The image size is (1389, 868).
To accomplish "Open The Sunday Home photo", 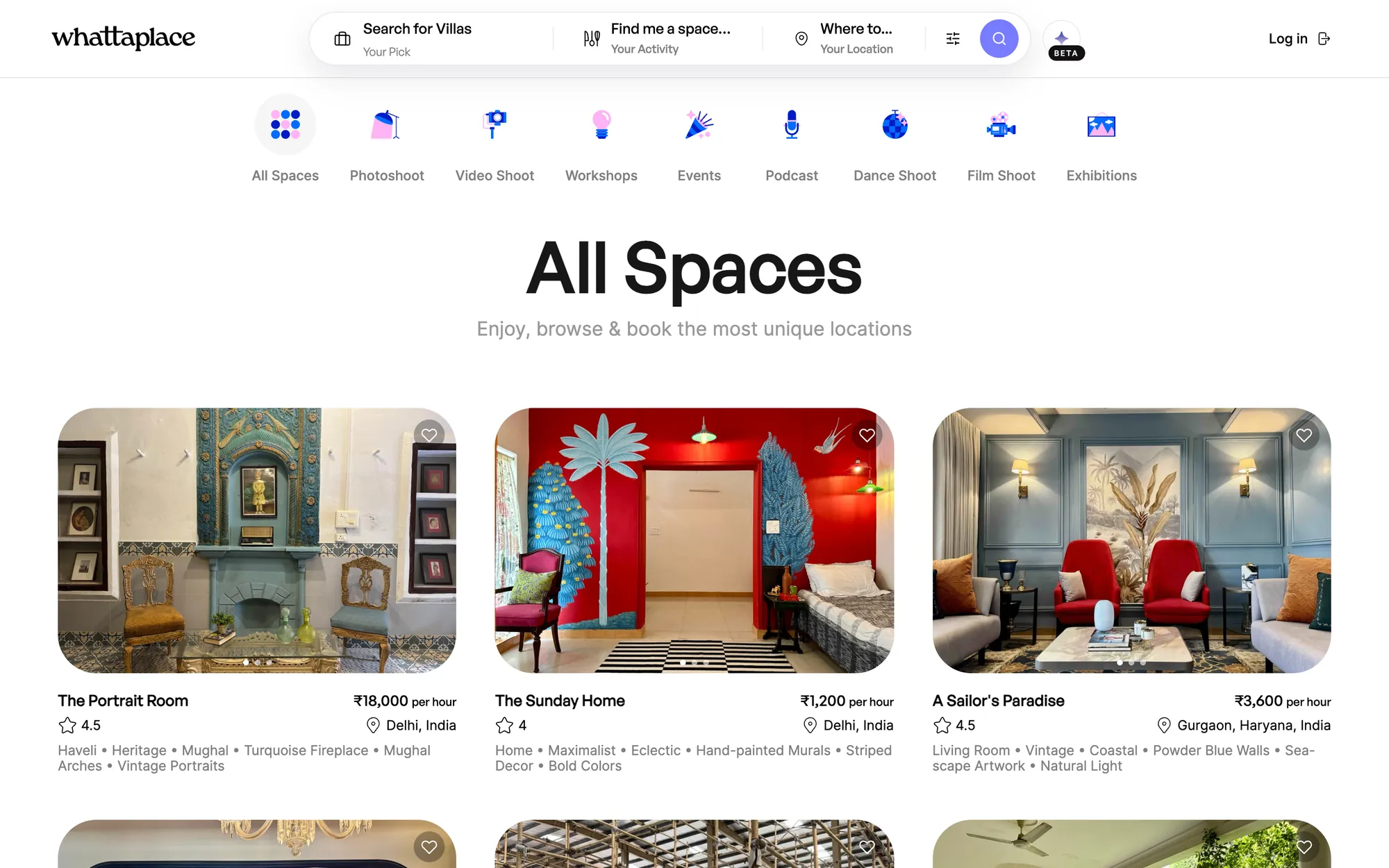I will coord(694,540).
